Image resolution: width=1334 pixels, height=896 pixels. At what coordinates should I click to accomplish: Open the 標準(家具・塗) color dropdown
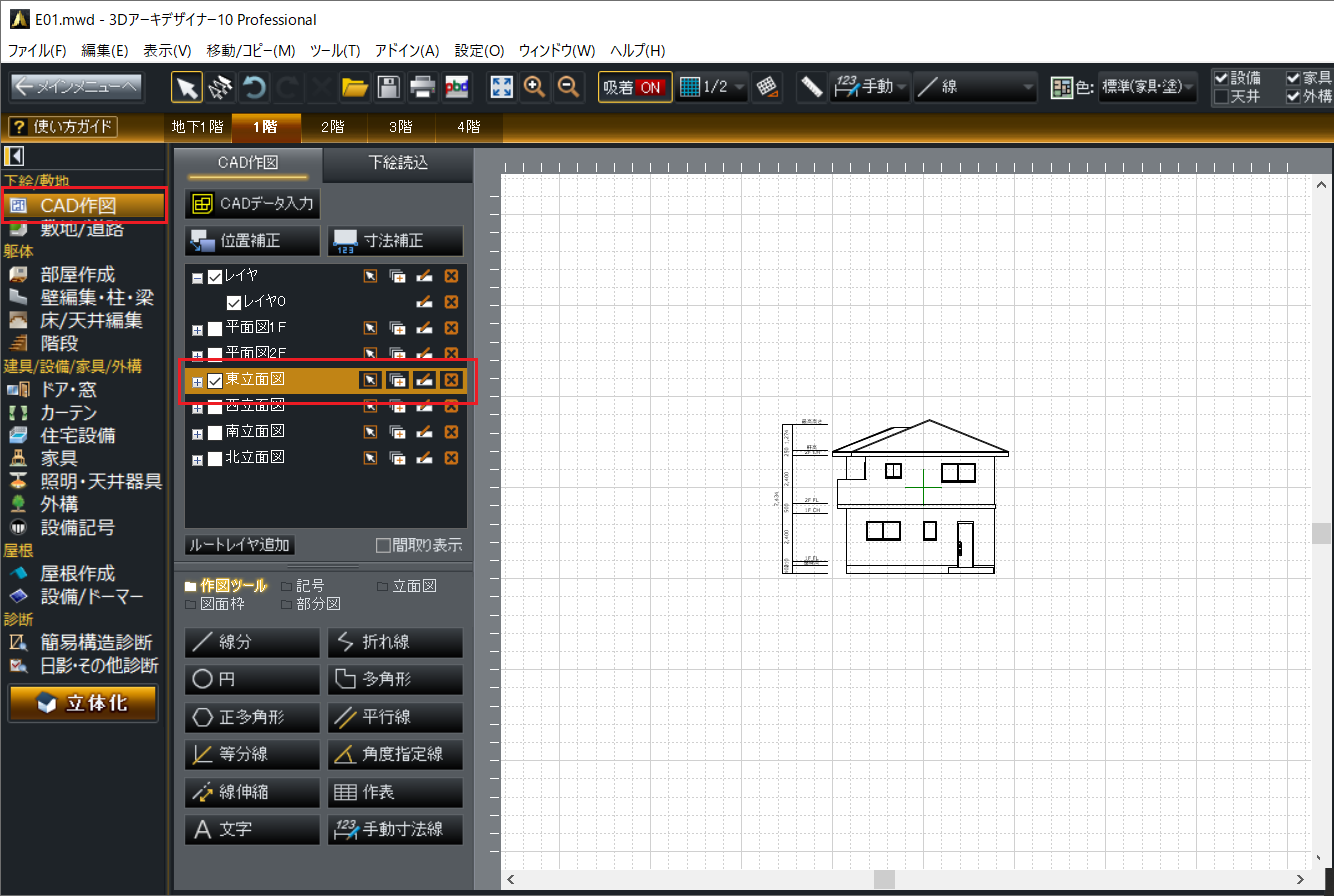click(x=1147, y=87)
